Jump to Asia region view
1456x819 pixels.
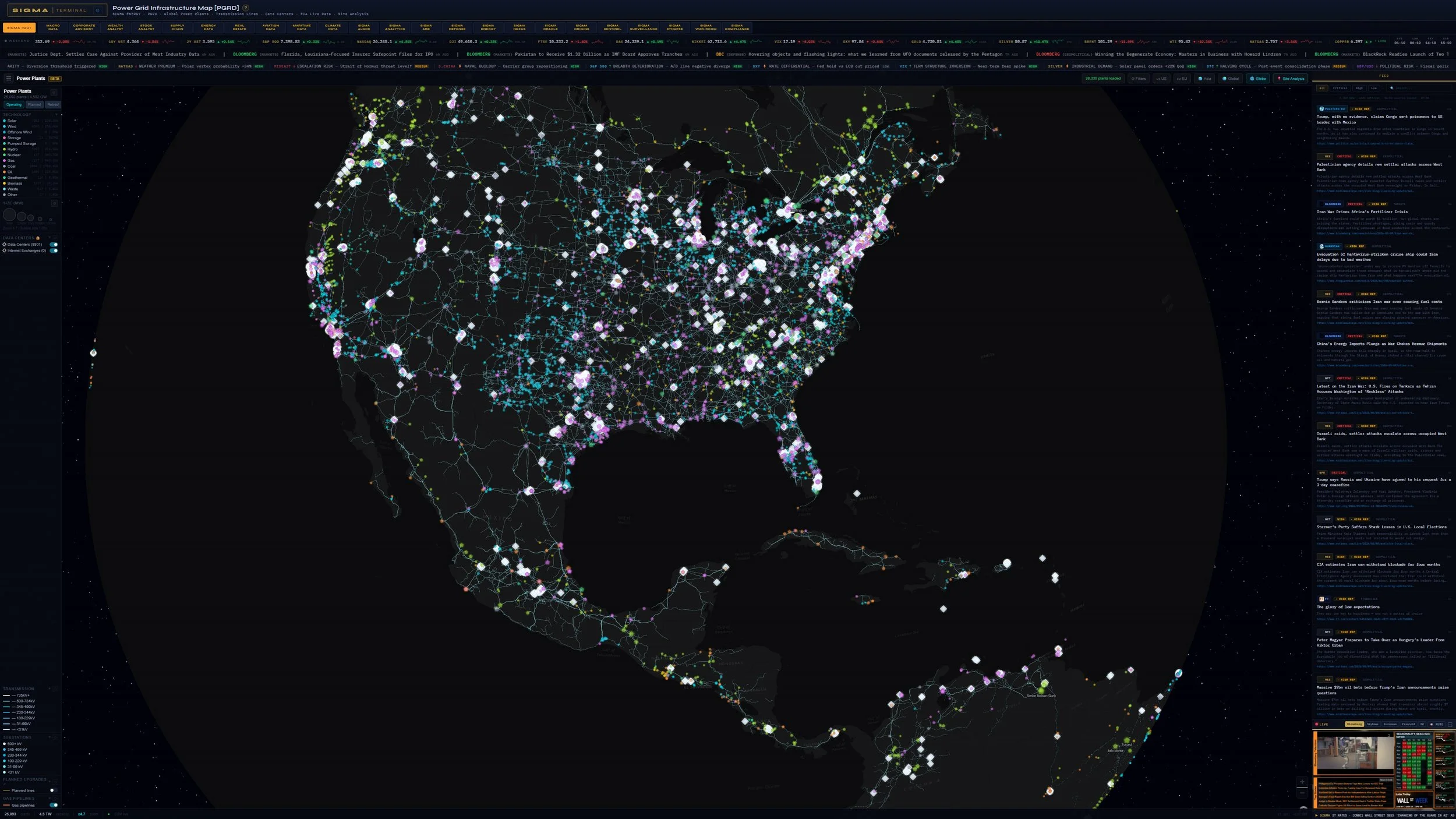(x=1204, y=79)
